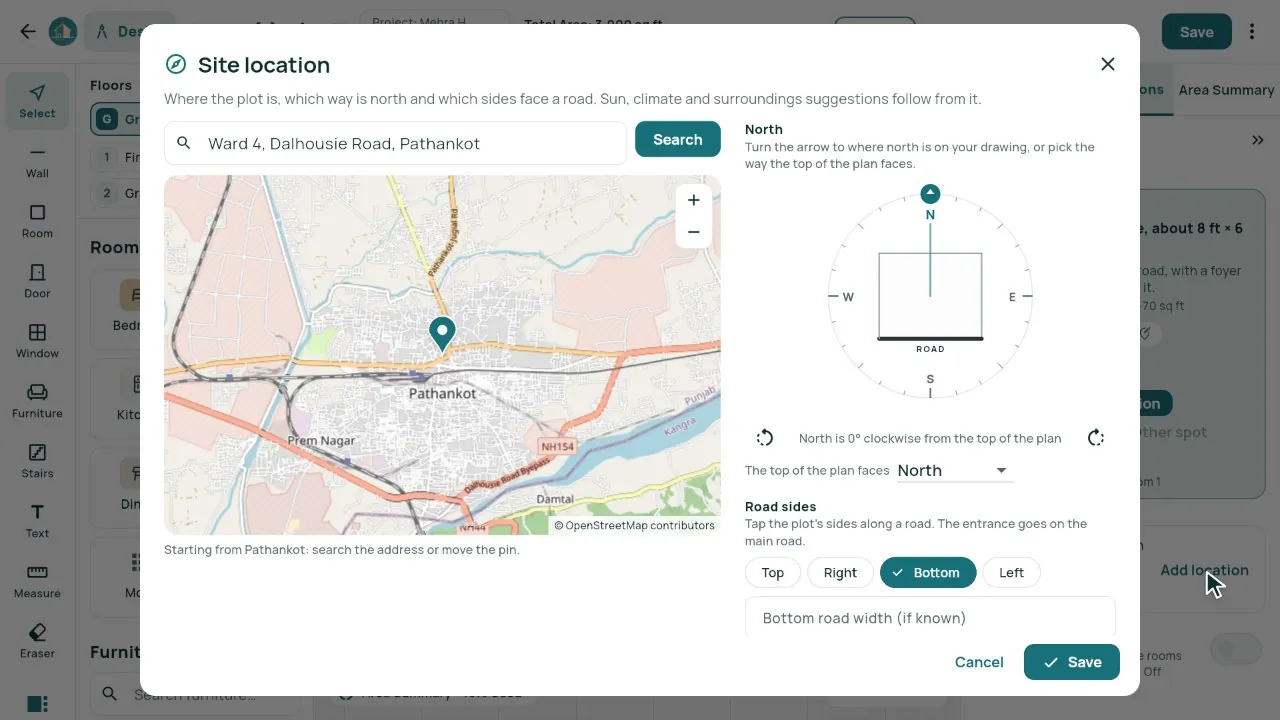Go back using the arrow icon

point(28,32)
